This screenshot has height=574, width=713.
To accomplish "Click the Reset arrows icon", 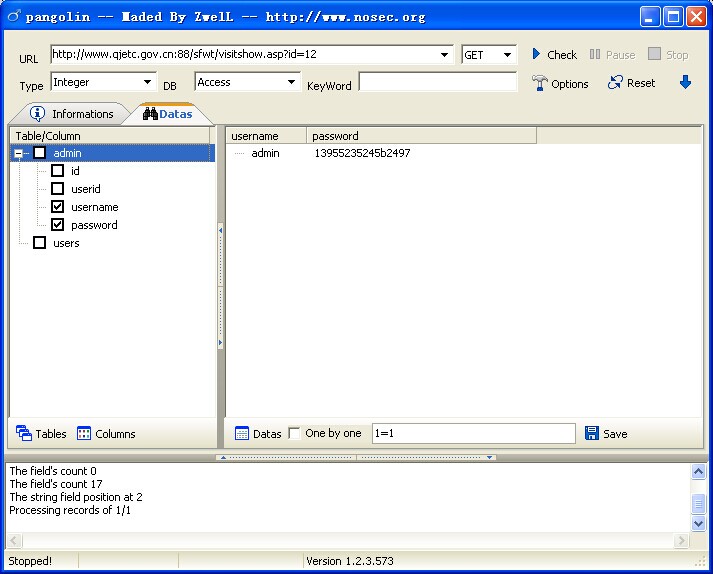I will coord(615,82).
